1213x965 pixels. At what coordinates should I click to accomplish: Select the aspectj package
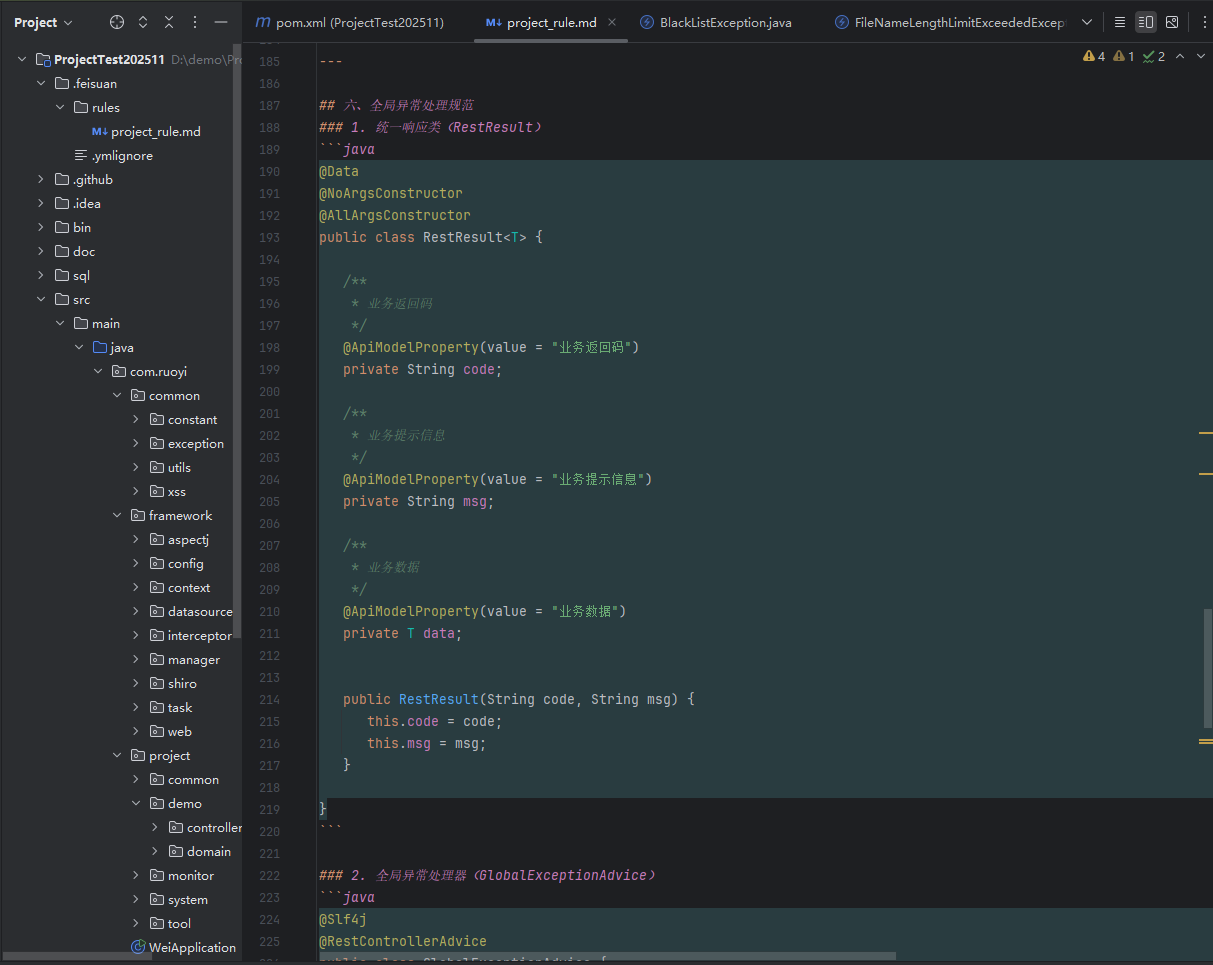[188, 539]
